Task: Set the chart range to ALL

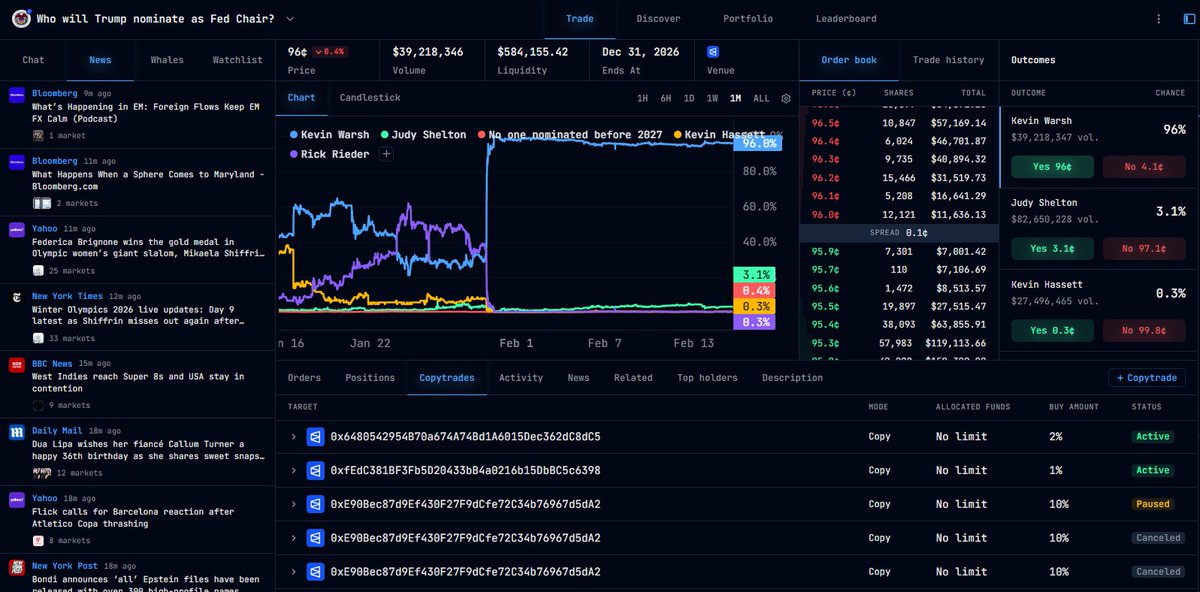Action: tap(762, 98)
